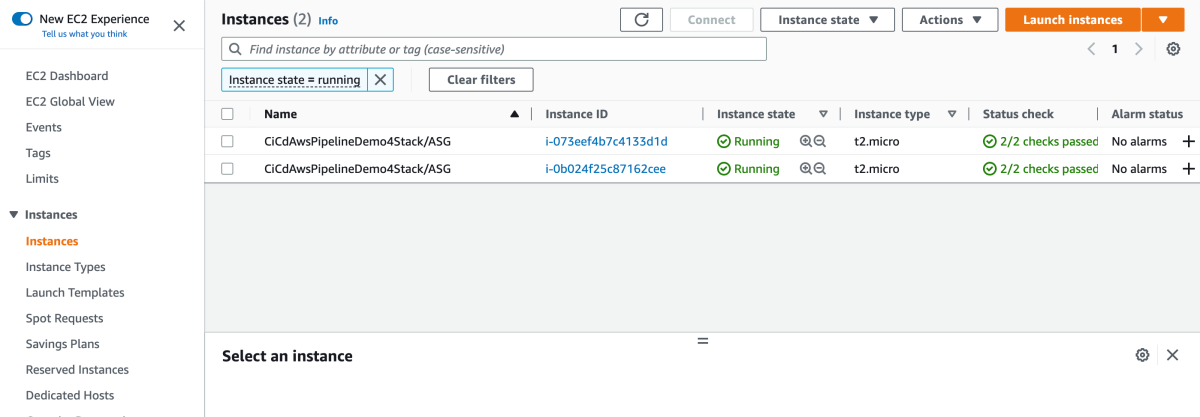1200x417 pixels.
Task: Open table preferences gear icon
Action: [x=1173, y=49]
